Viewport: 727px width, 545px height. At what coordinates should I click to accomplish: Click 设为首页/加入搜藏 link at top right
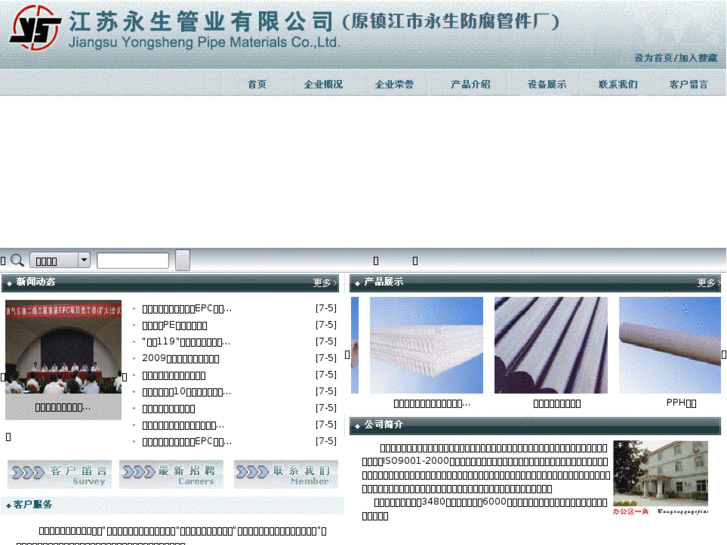tap(676, 58)
